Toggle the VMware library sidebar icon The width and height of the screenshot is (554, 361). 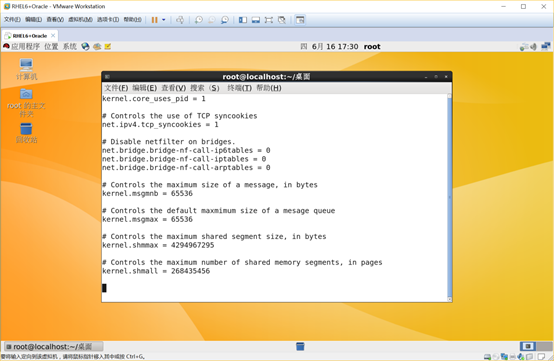click(x=243, y=20)
